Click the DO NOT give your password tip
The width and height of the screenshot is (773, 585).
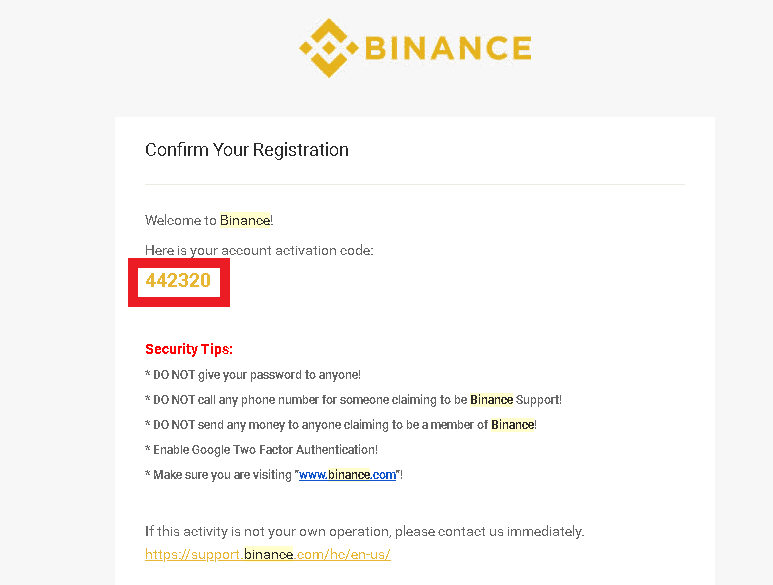[253, 375]
